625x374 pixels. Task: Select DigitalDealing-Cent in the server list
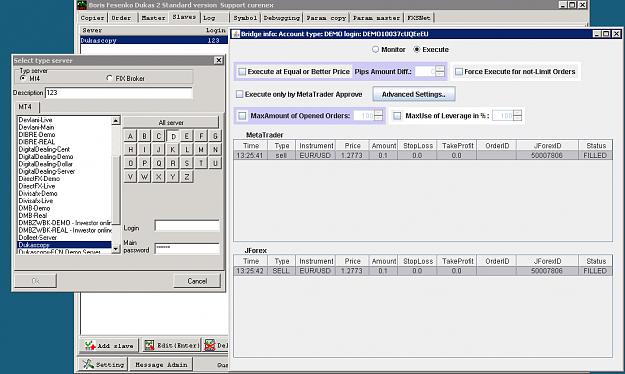pos(65,149)
